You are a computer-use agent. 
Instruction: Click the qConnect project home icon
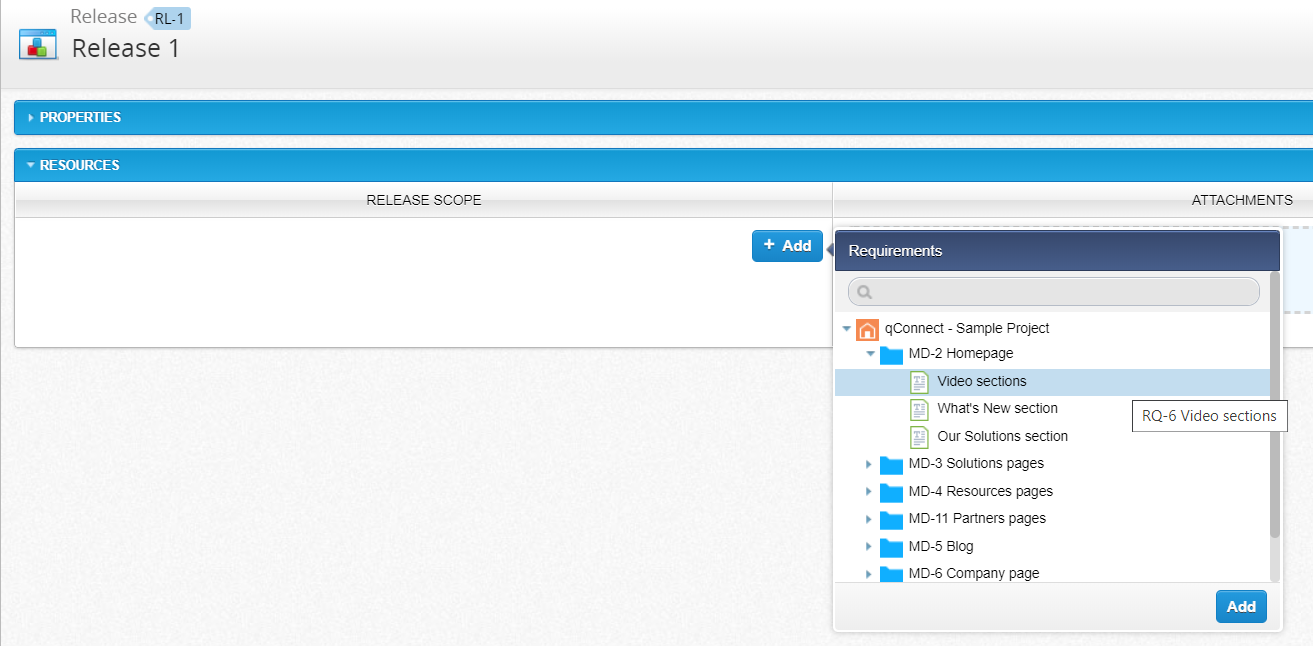[x=868, y=329]
